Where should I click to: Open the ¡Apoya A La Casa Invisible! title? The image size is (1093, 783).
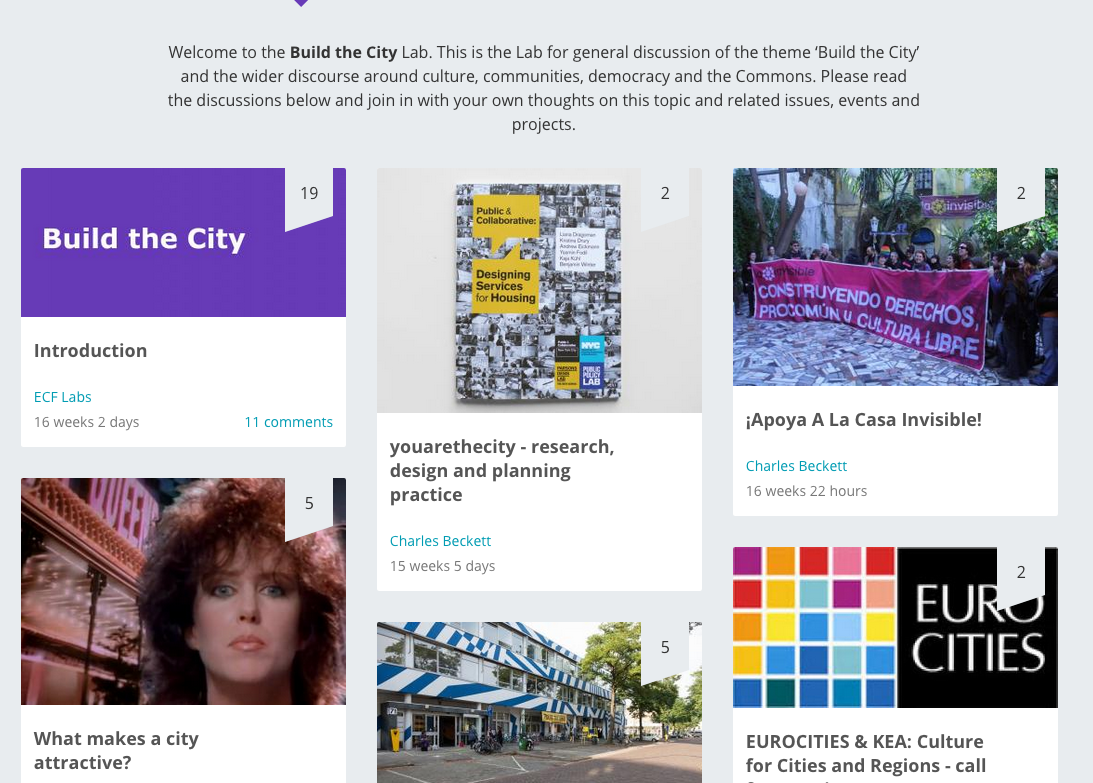click(863, 420)
